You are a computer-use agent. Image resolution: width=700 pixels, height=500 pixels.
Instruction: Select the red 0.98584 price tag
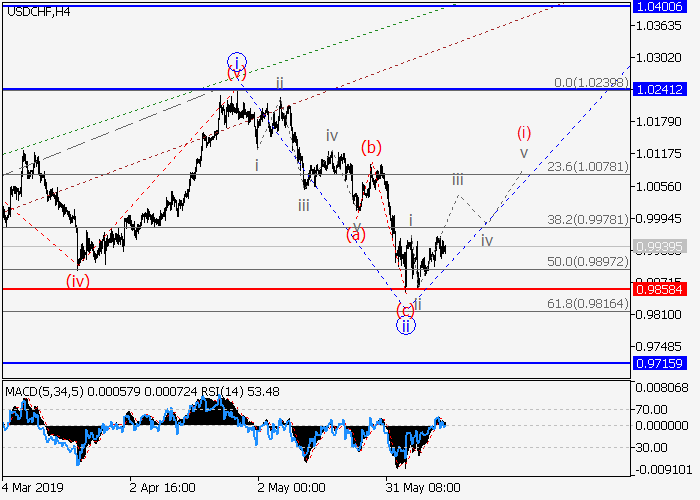click(659, 289)
